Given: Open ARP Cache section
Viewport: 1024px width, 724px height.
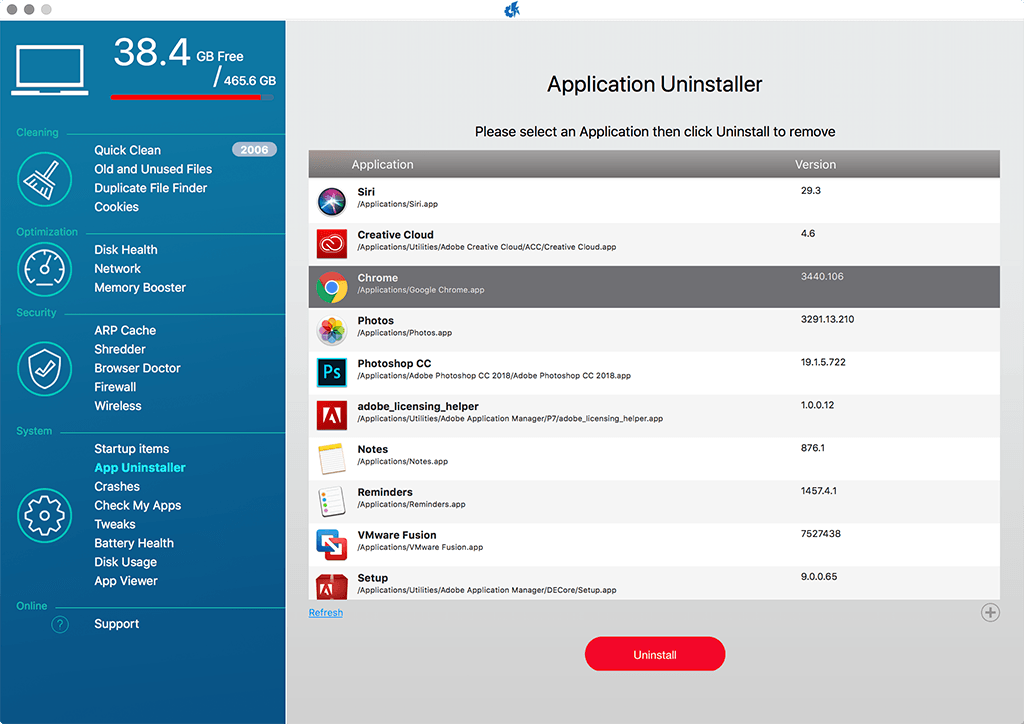Looking at the screenshot, I should click(125, 330).
